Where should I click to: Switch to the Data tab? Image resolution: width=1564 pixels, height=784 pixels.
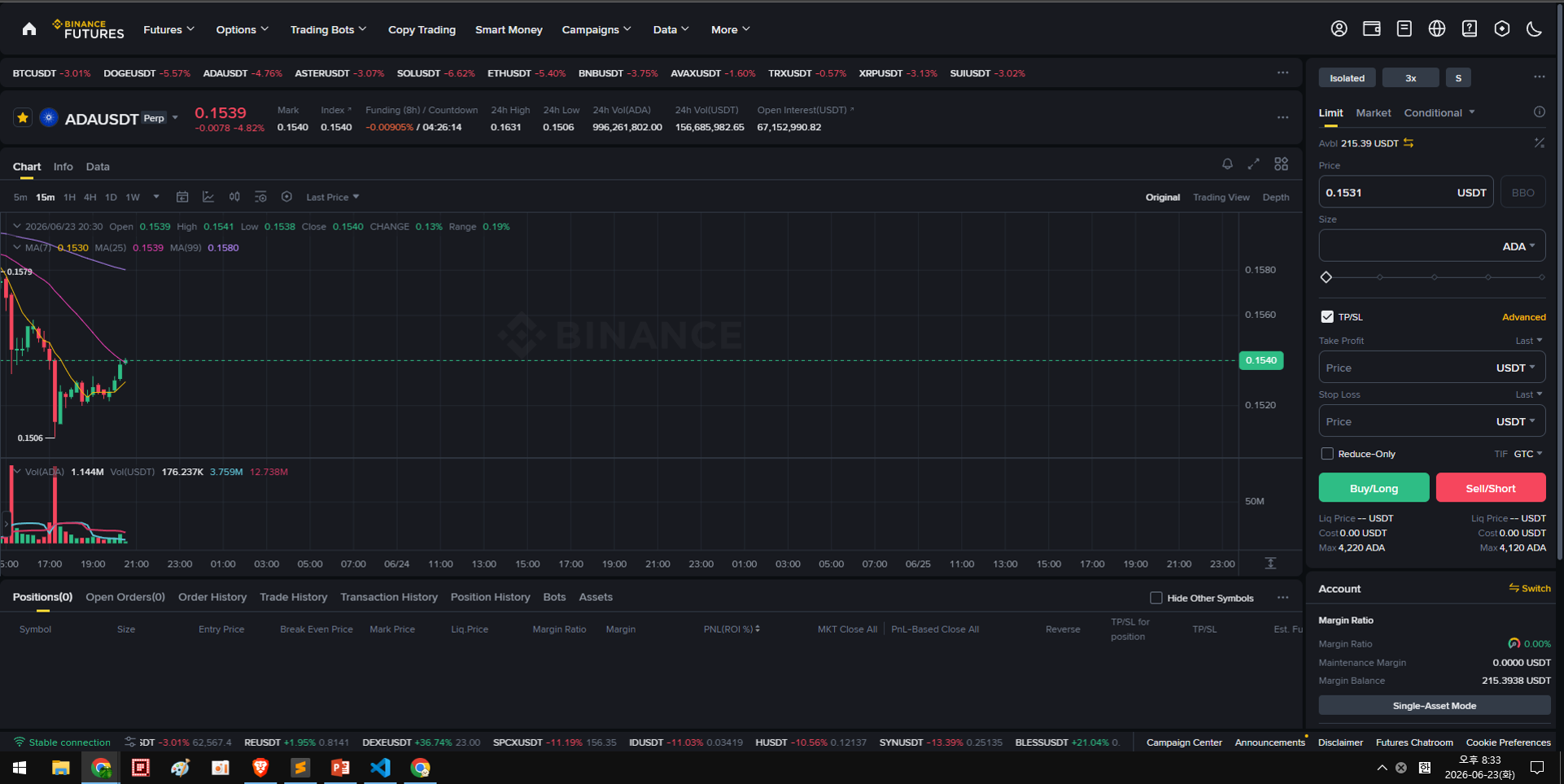pos(98,167)
